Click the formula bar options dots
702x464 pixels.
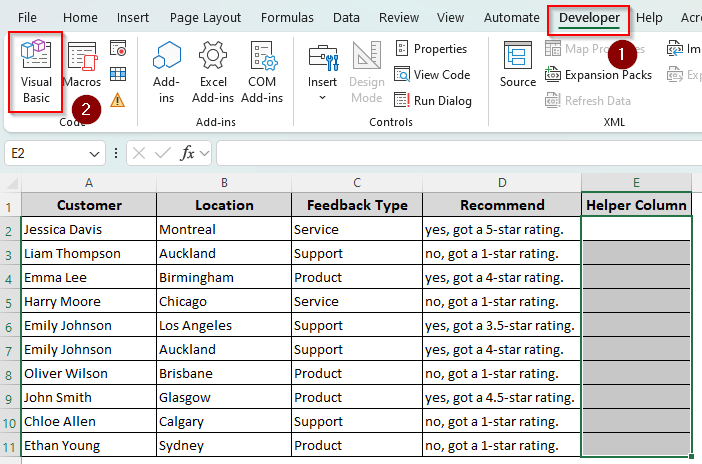coord(116,154)
